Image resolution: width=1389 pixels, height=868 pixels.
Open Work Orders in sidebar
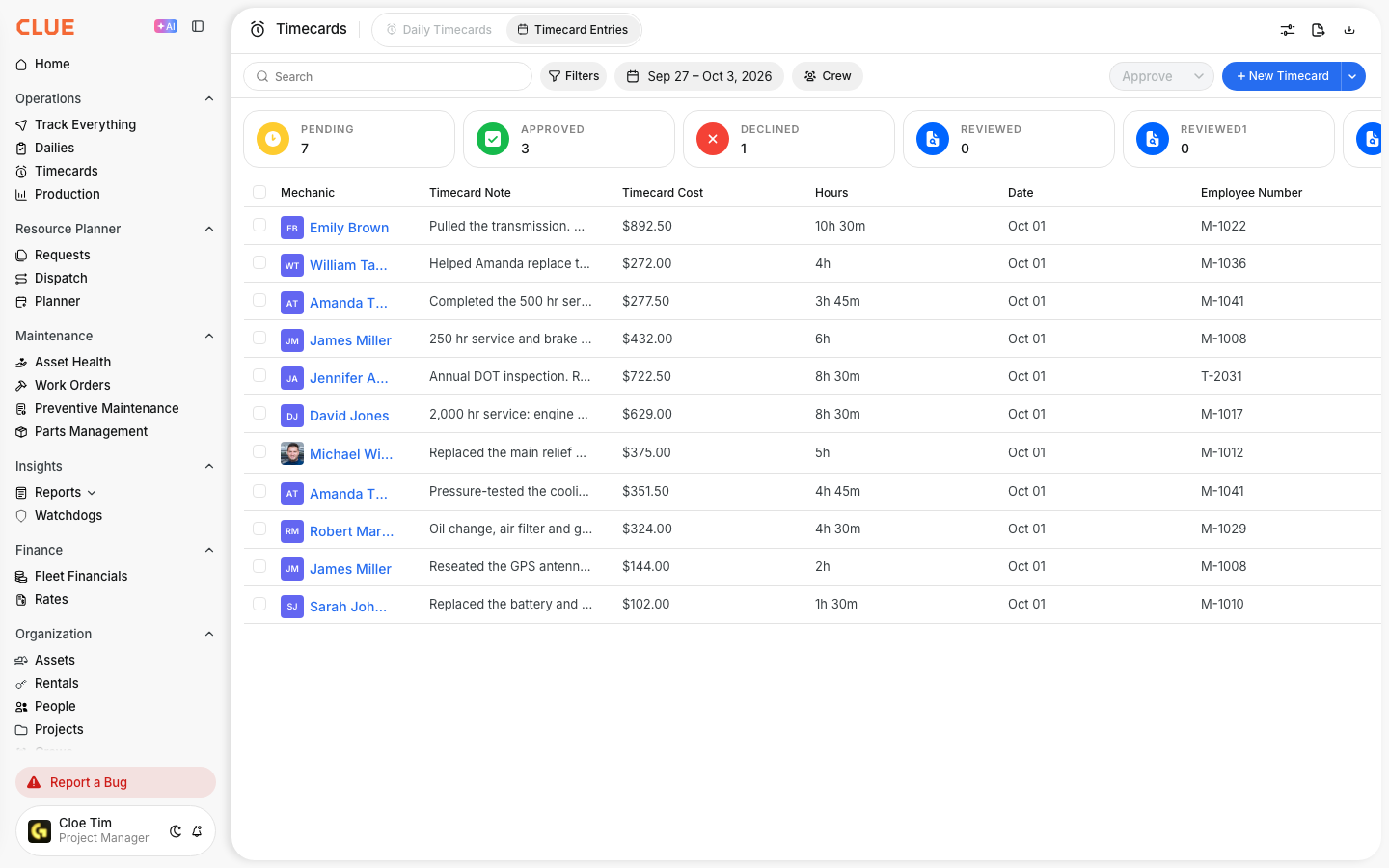[72, 385]
